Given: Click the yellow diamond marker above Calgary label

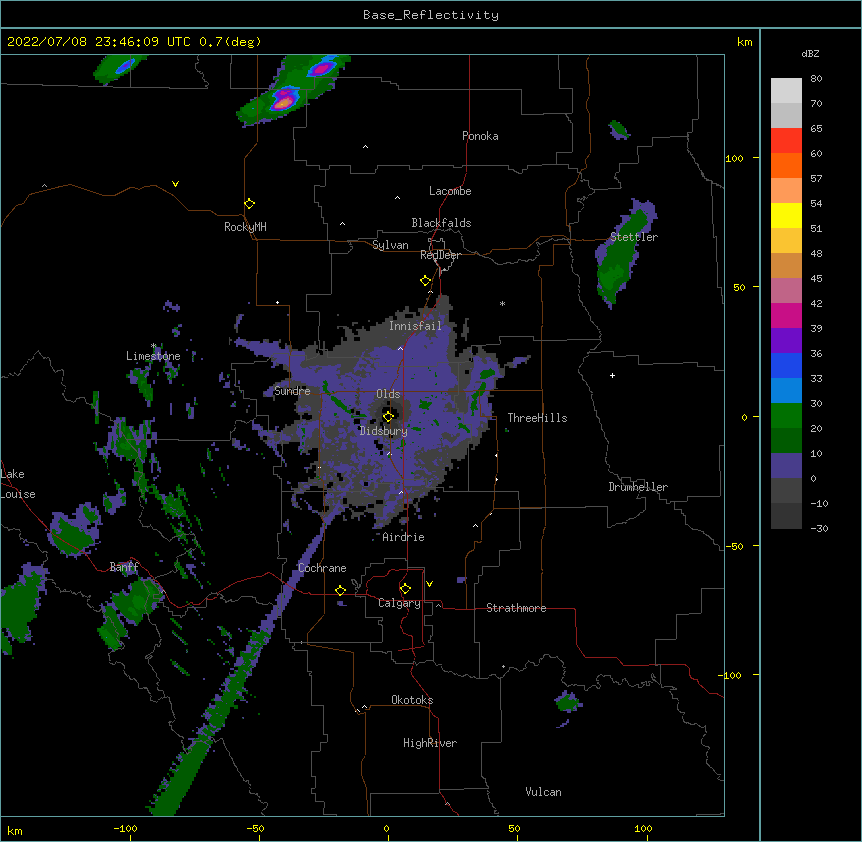Looking at the screenshot, I should click(405, 589).
